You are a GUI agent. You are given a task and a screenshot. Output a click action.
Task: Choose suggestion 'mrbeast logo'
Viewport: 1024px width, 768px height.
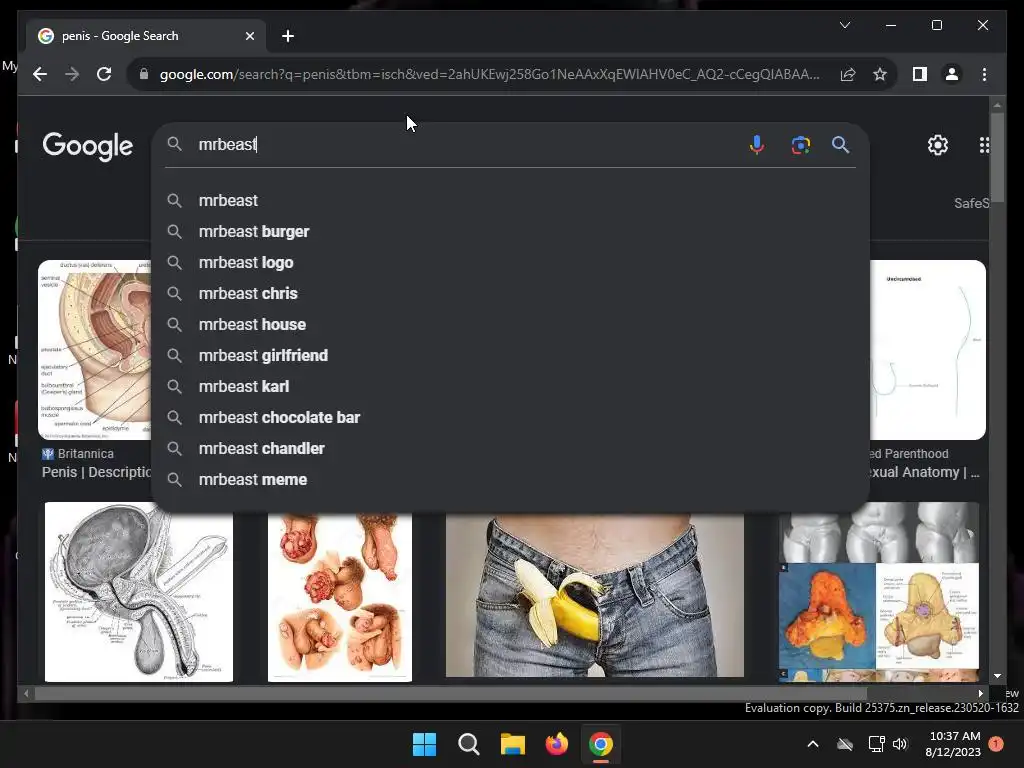pyautogui.click(x=511, y=263)
